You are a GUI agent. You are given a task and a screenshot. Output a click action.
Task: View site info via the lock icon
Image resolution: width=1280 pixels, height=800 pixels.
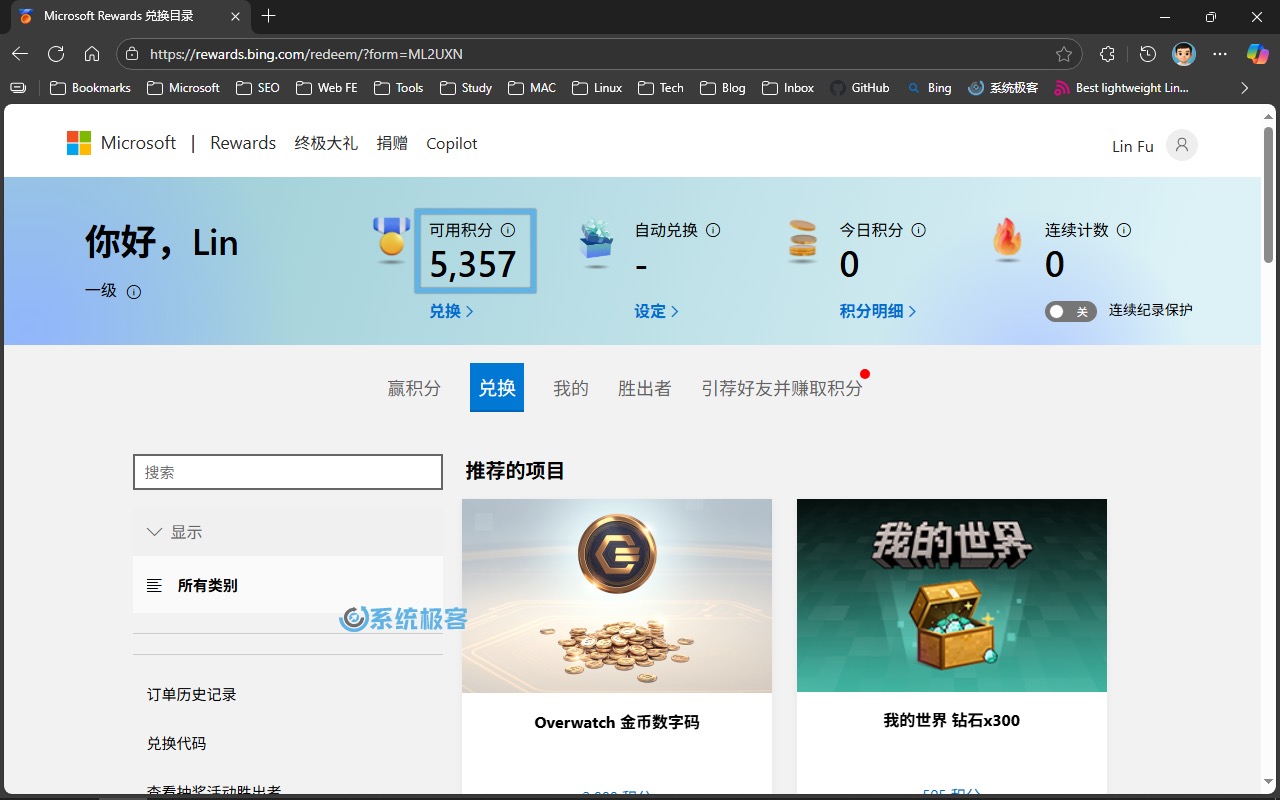point(132,54)
